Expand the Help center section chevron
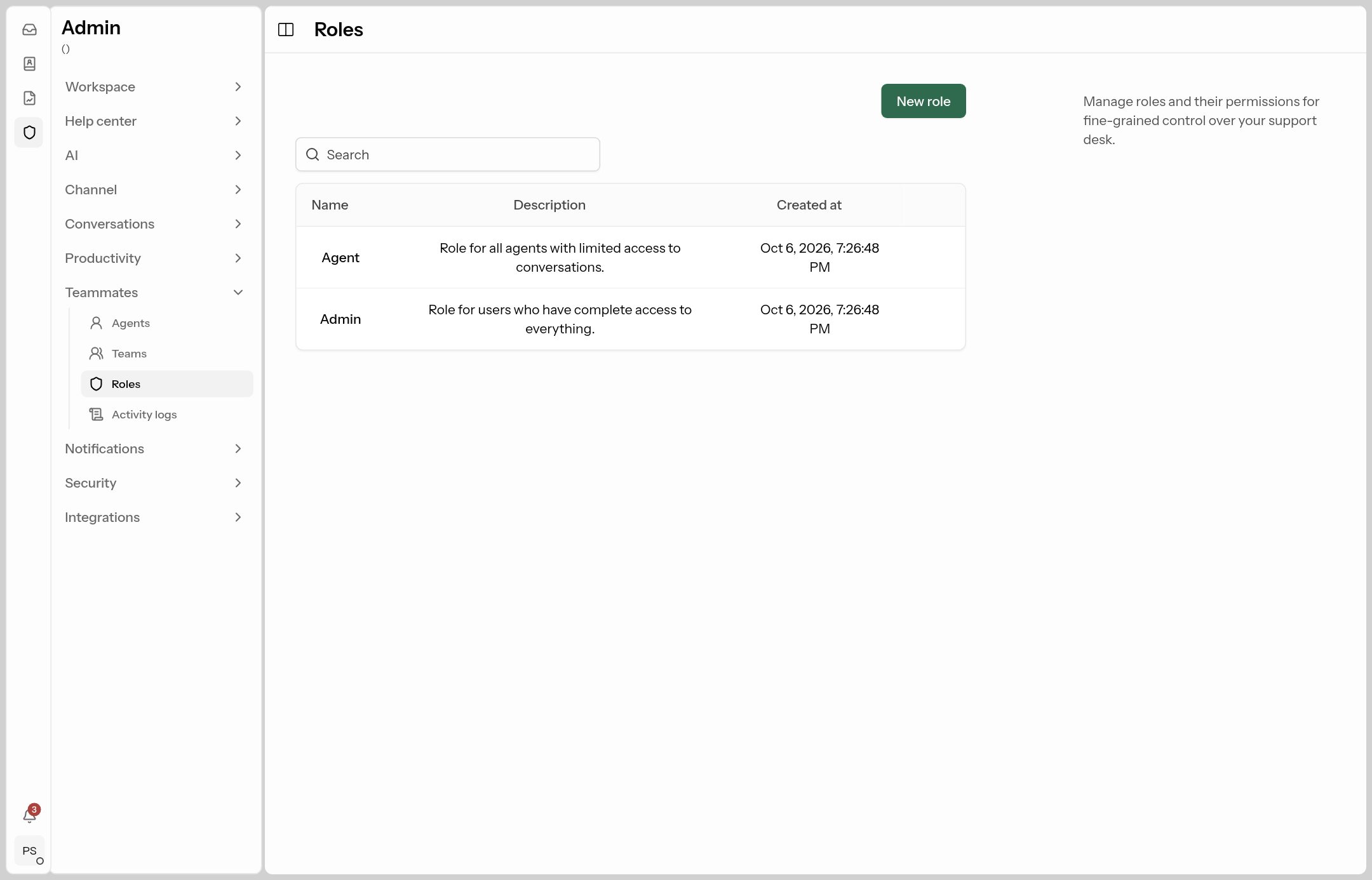 point(238,121)
